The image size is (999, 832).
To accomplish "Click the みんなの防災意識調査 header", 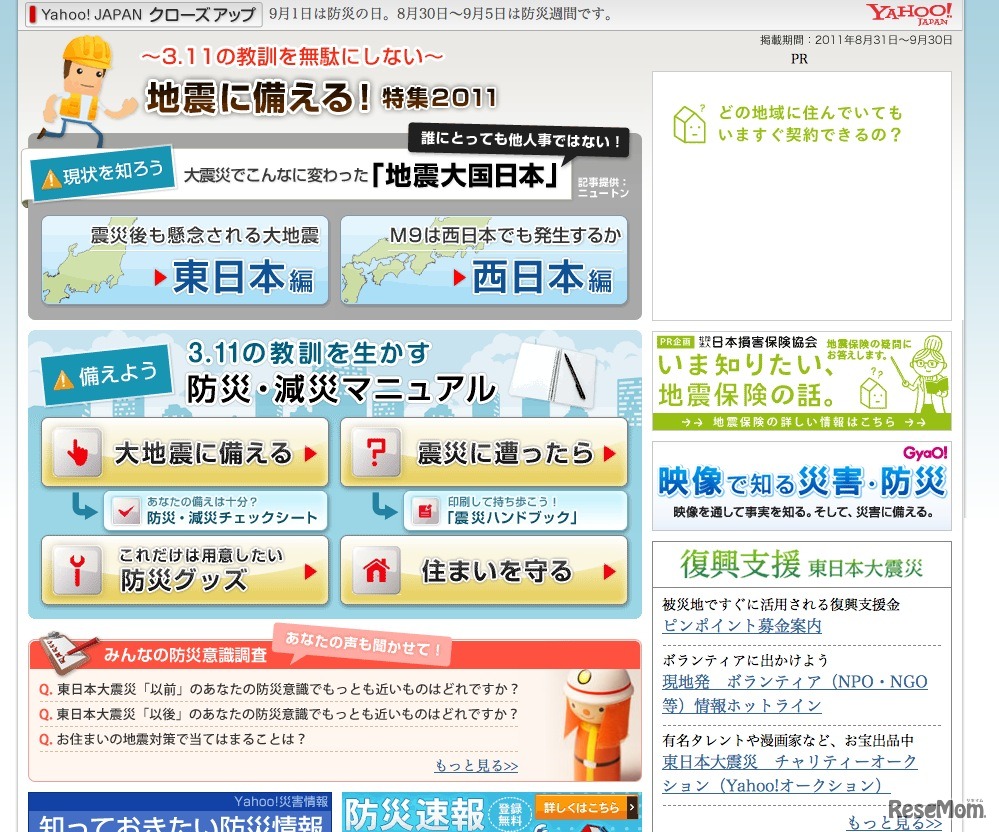I will click(x=185, y=655).
